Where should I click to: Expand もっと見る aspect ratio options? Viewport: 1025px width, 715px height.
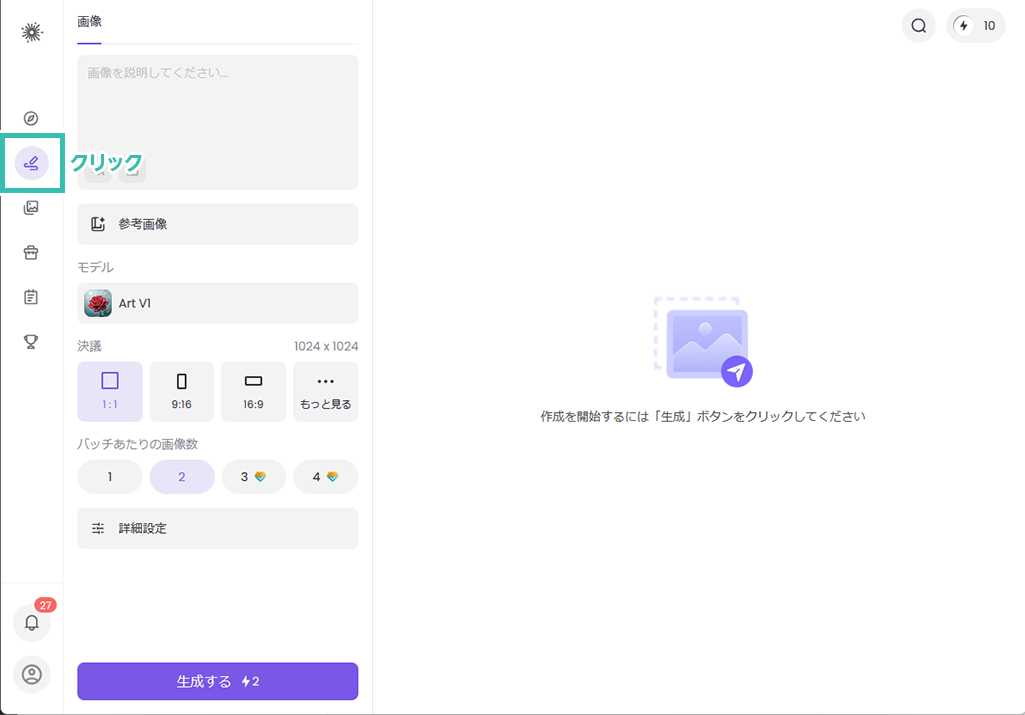point(326,391)
